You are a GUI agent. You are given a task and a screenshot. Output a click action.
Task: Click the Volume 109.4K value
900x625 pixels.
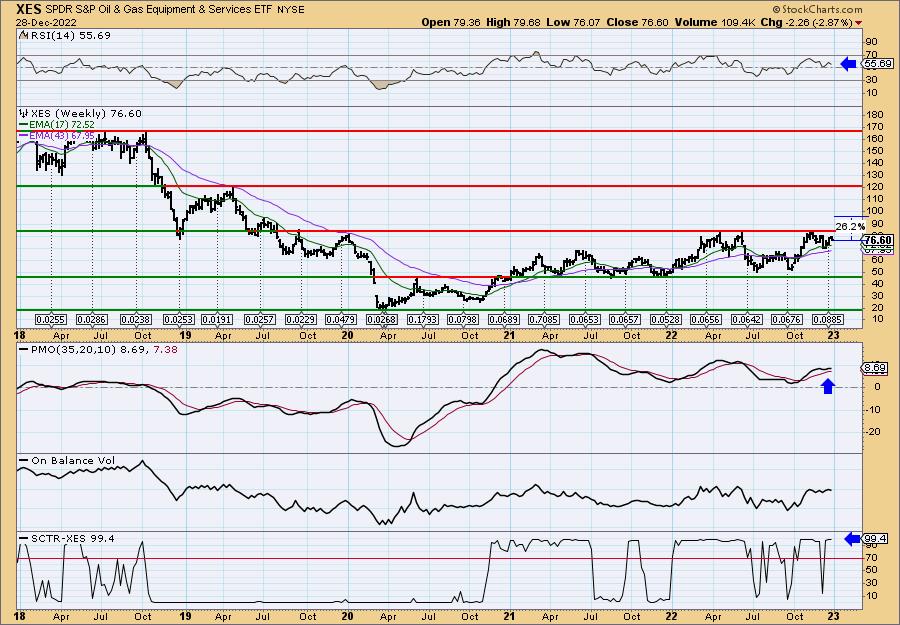tap(715, 22)
